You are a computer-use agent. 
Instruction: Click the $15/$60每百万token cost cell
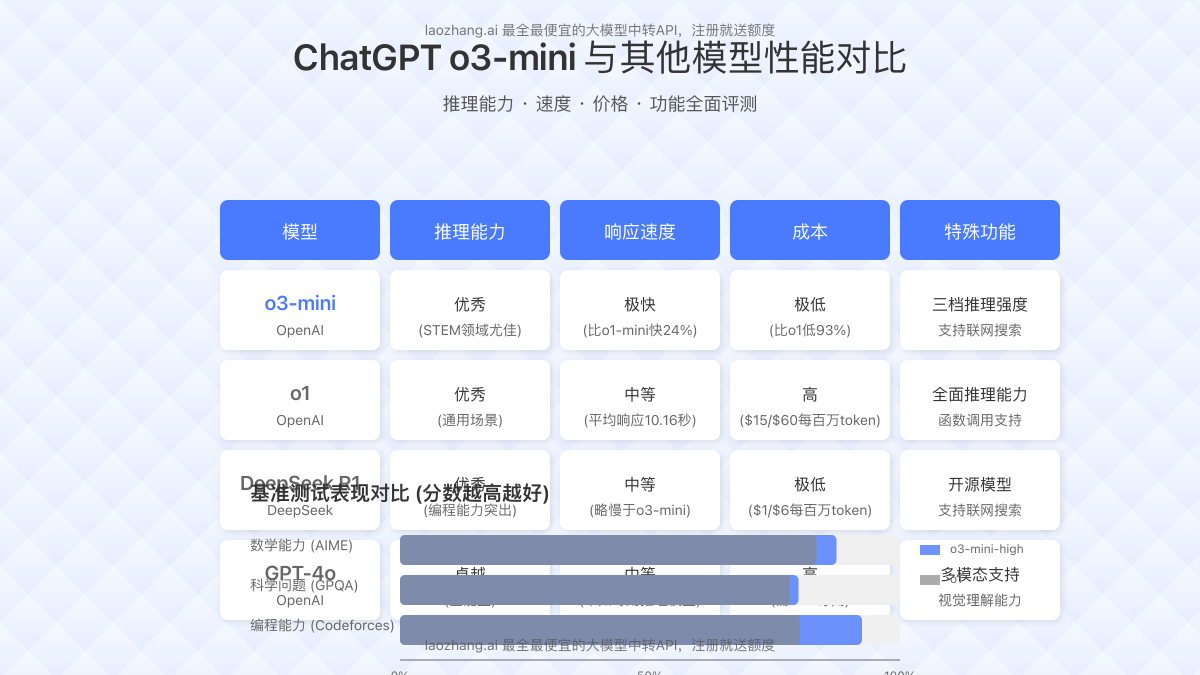click(x=810, y=400)
